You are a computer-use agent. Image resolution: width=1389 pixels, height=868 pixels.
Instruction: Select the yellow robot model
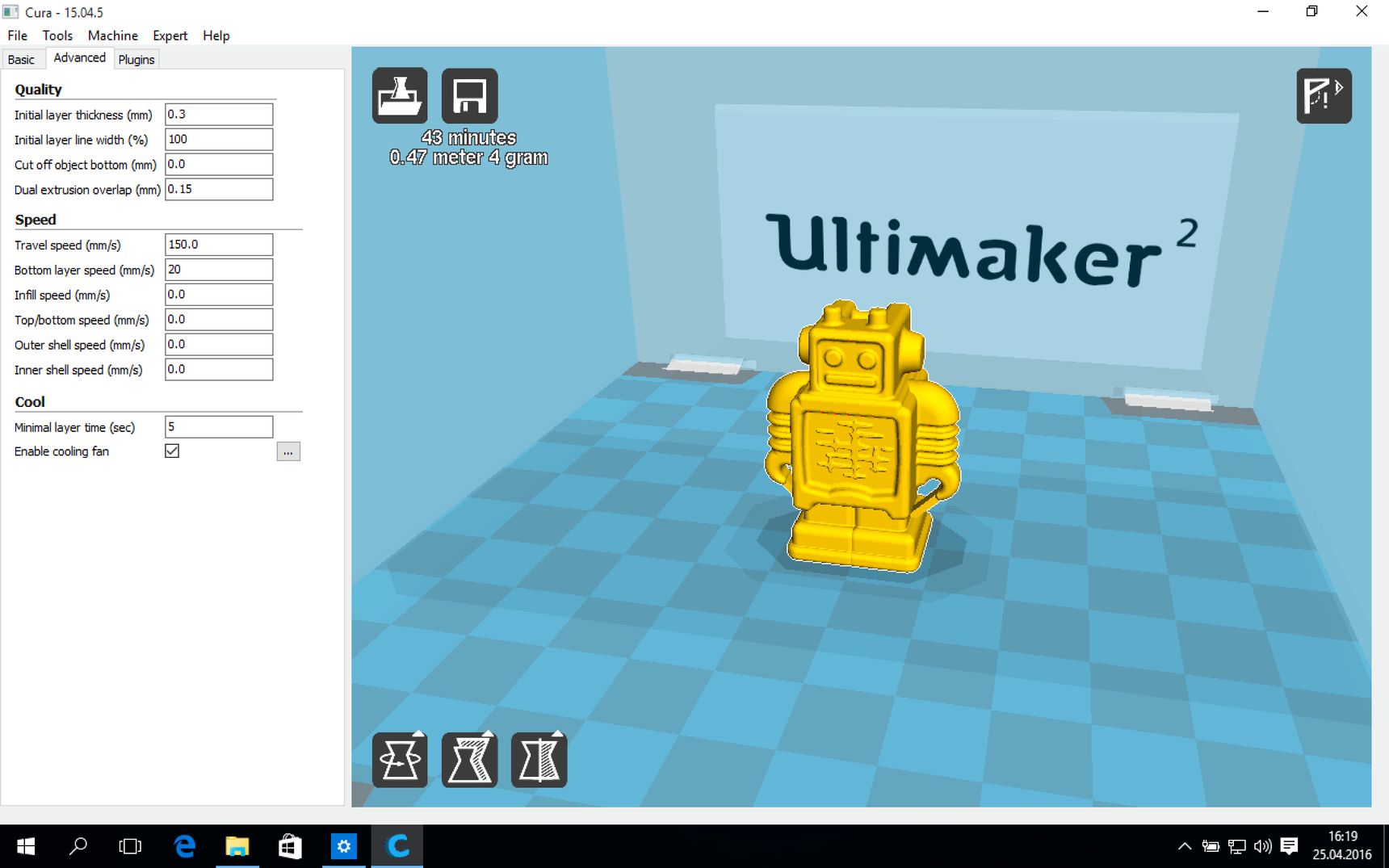pos(862,436)
